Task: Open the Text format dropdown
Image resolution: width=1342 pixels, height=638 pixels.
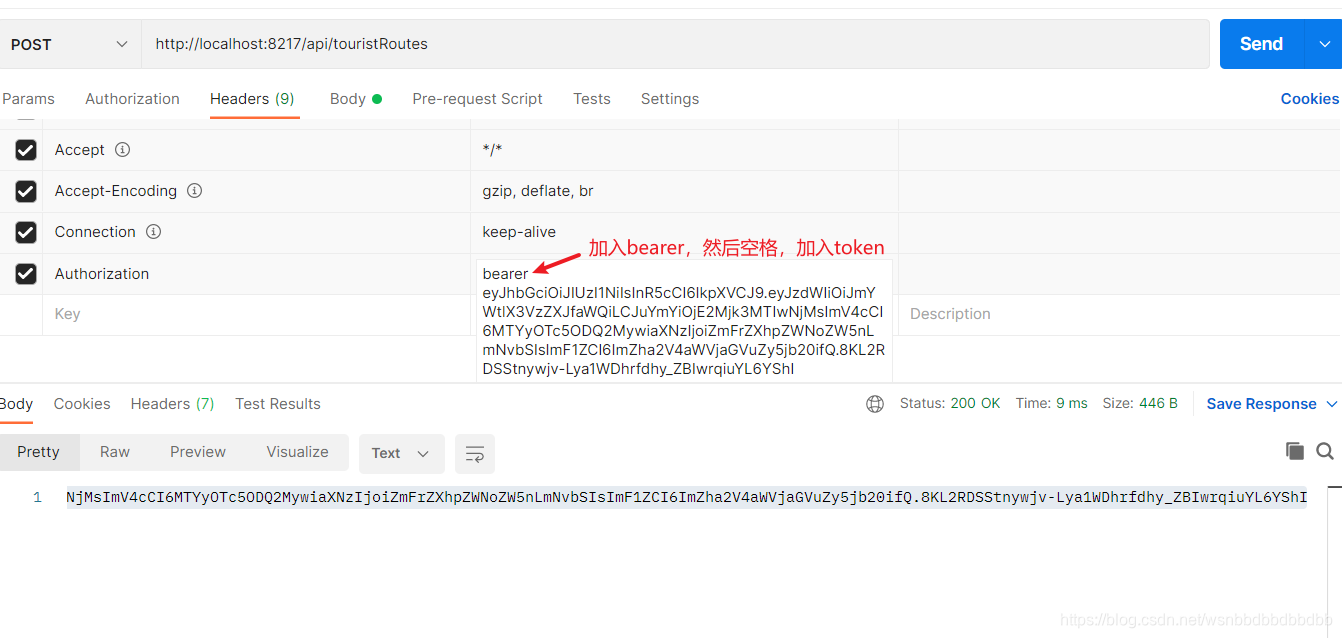Action: [x=401, y=453]
